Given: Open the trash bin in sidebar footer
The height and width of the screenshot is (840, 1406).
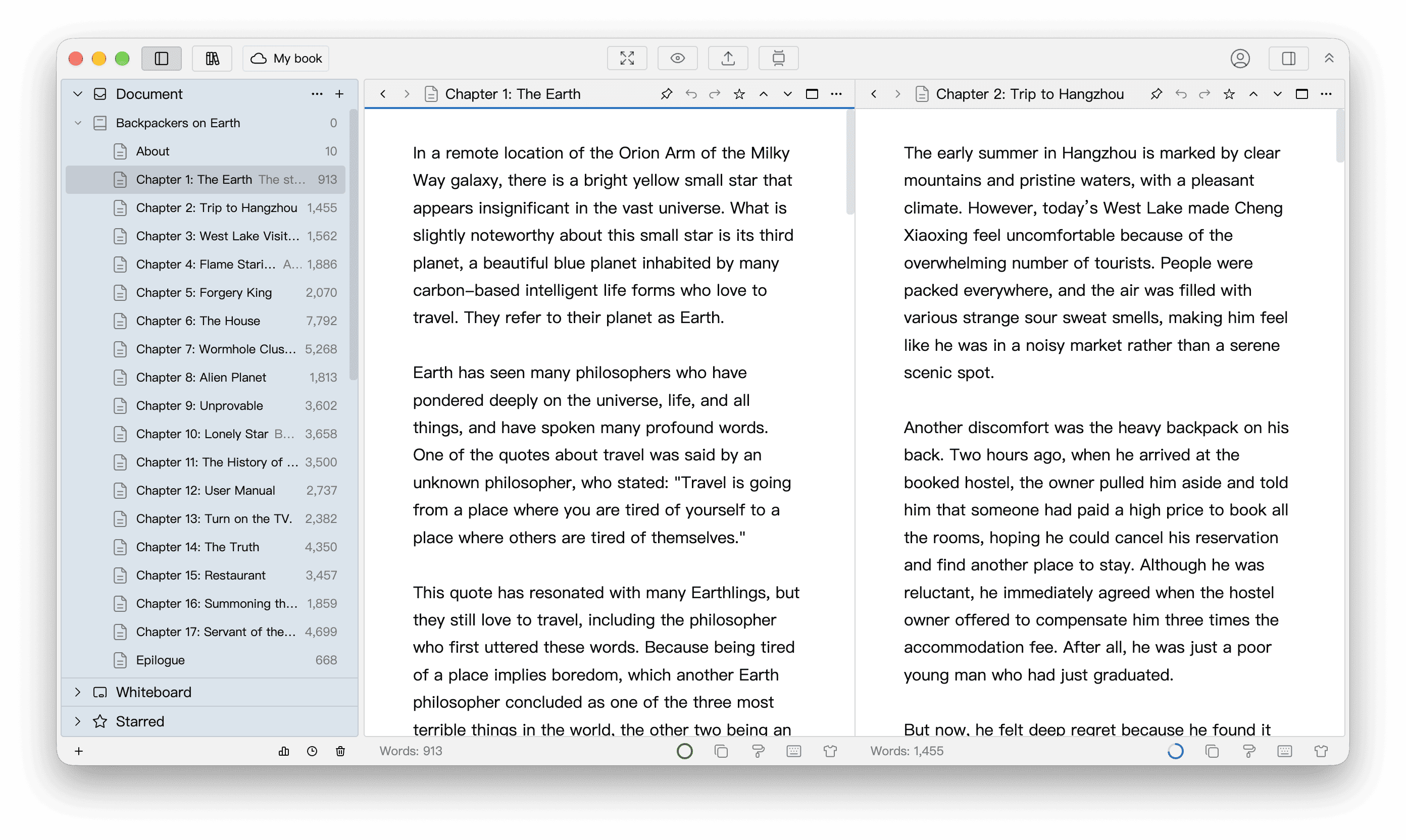Looking at the screenshot, I should (x=340, y=751).
